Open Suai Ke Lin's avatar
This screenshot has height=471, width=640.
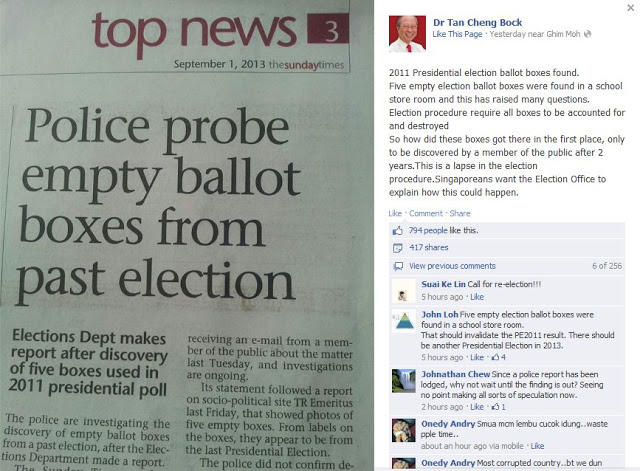(403, 291)
